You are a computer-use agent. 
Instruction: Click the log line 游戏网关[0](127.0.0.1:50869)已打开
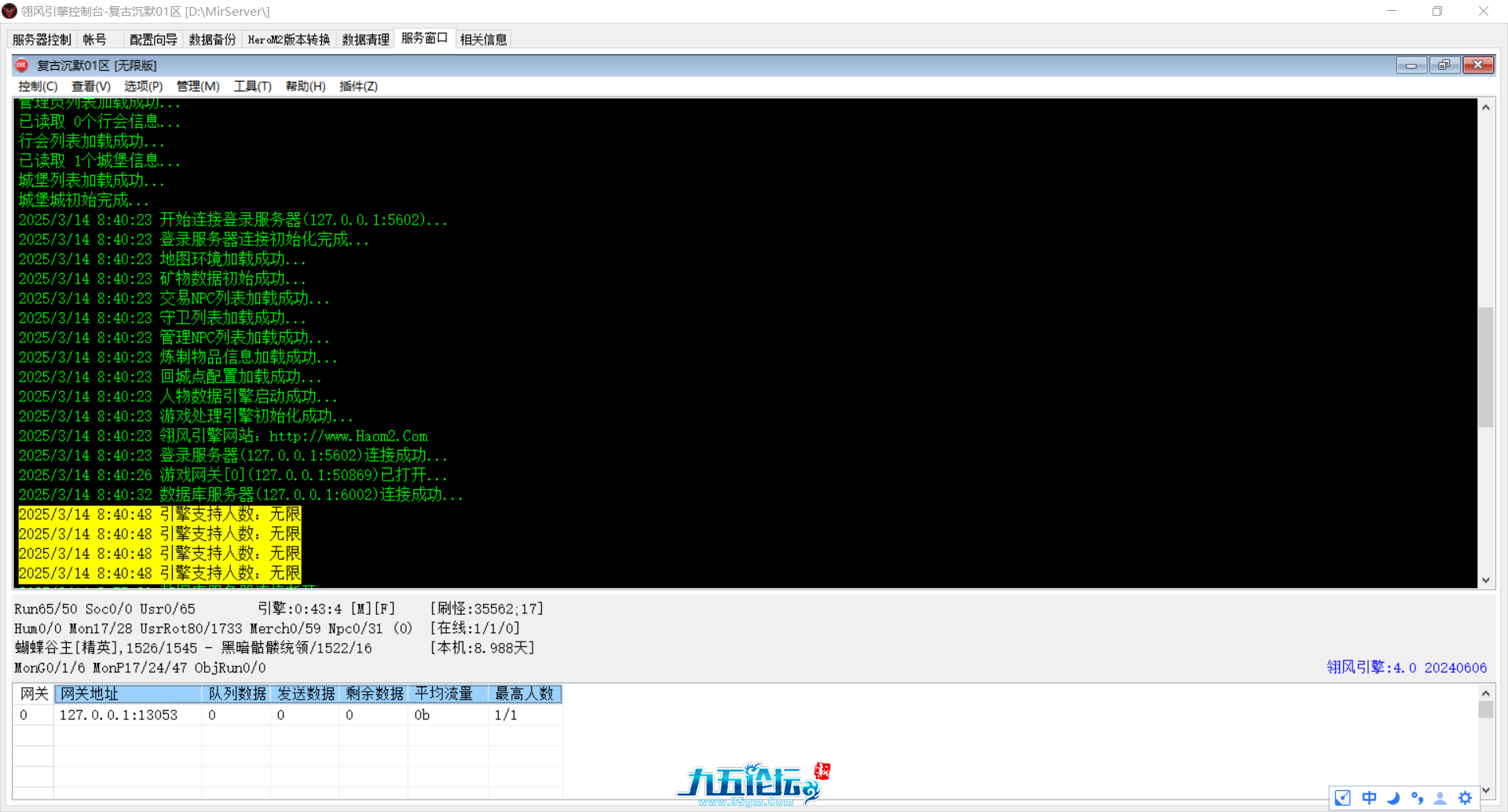[x=232, y=475]
